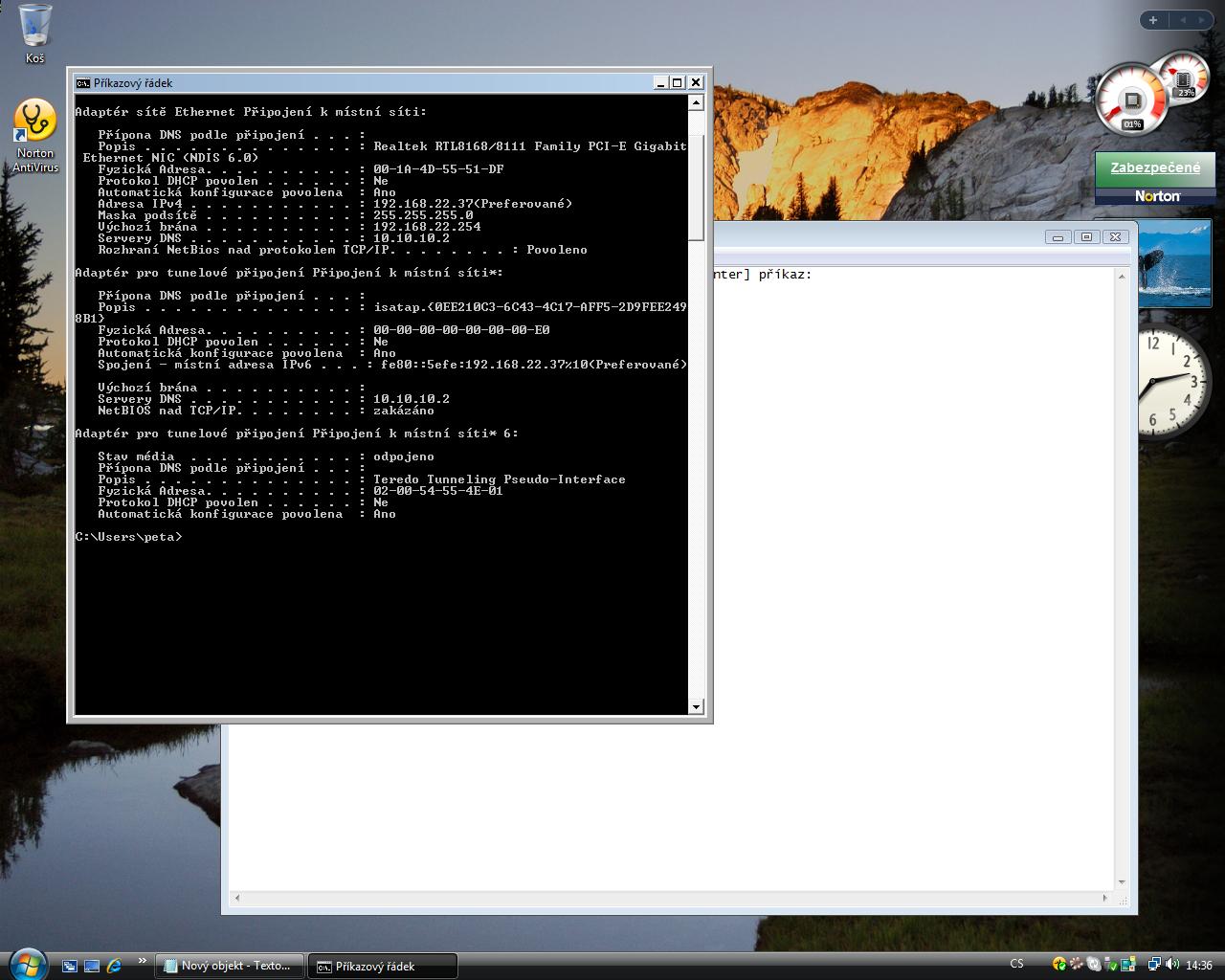
Task: Click the command prompt scroll down arrow
Action: [696, 706]
